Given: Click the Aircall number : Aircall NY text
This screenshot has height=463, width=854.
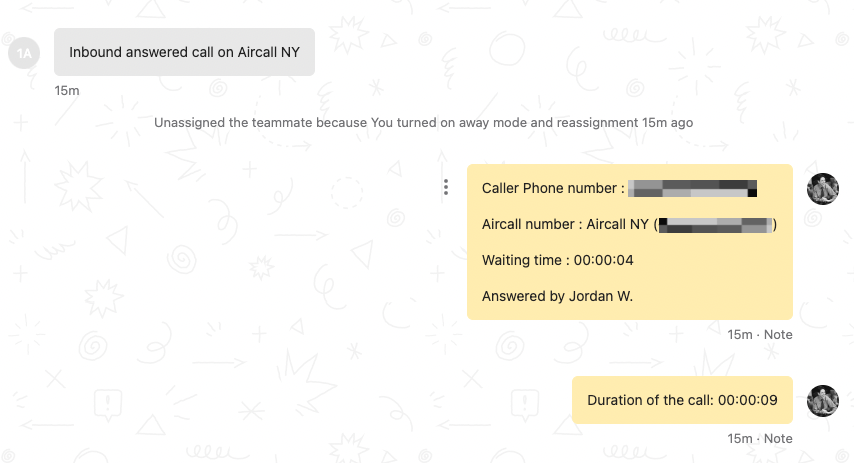Looking at the screenshot, I should click(565, 224).
